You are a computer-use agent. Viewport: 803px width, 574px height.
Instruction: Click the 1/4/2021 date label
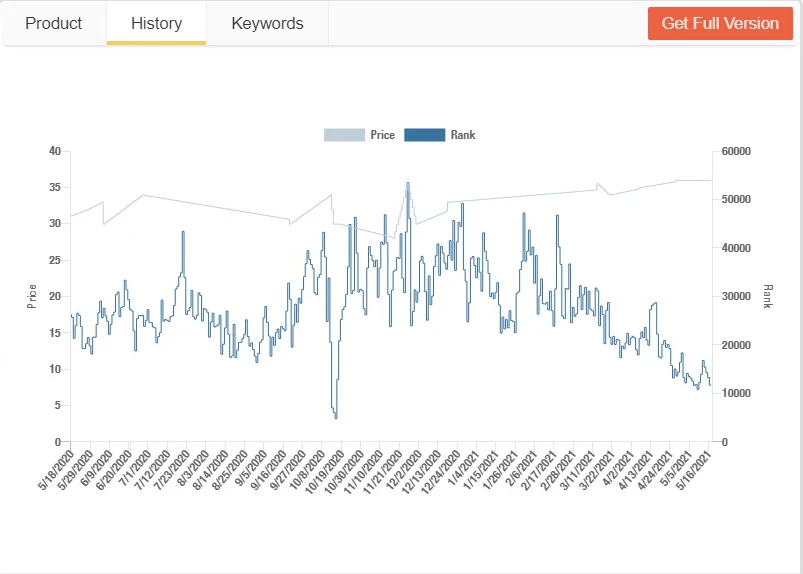[463, 467]
